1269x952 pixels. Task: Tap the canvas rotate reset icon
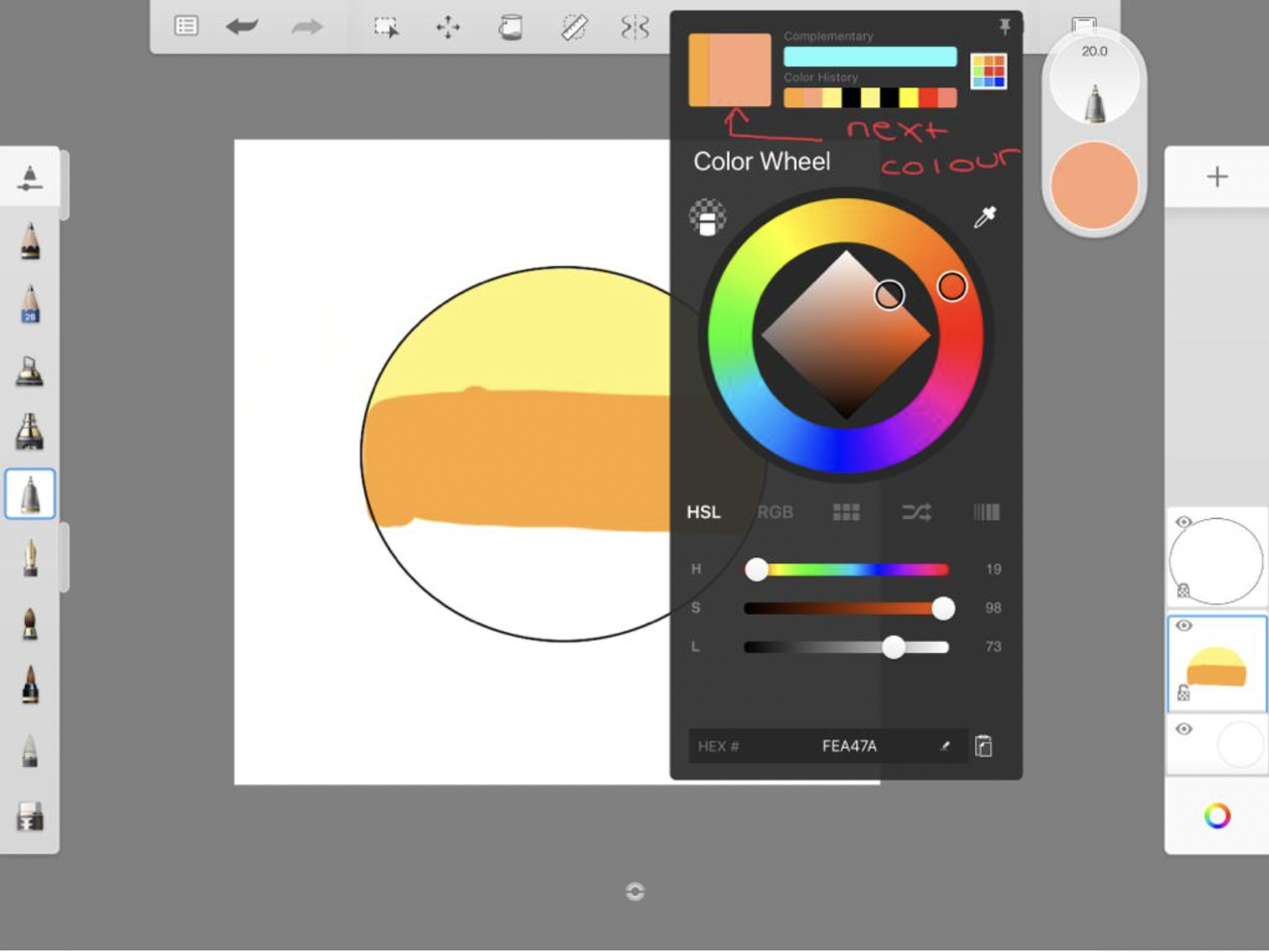click(634, 891)
